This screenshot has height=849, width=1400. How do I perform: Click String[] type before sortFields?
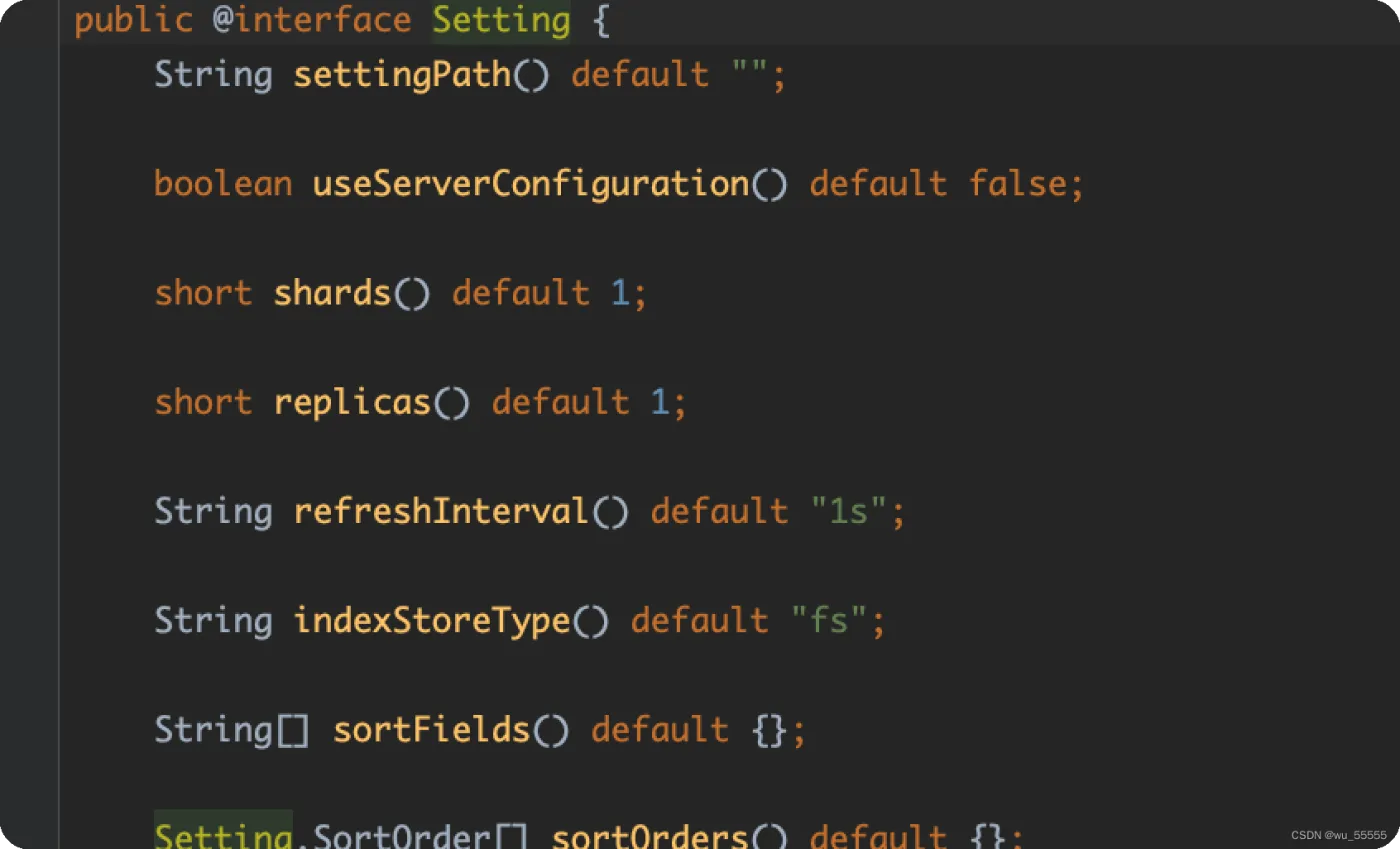[232, 729]
